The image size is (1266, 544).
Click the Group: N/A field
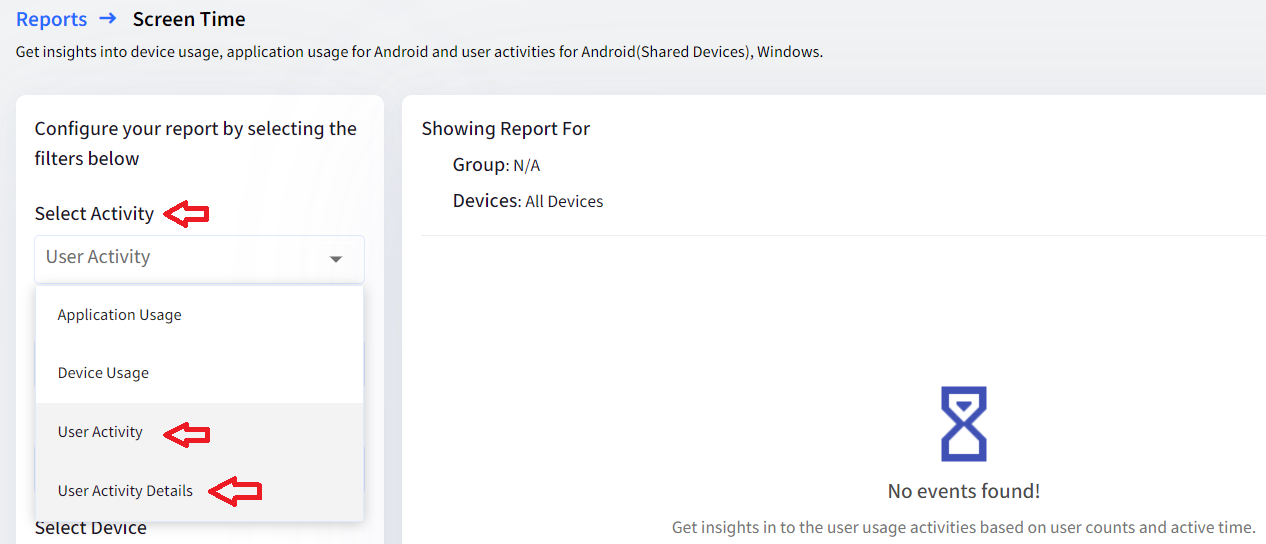point(496,165)
